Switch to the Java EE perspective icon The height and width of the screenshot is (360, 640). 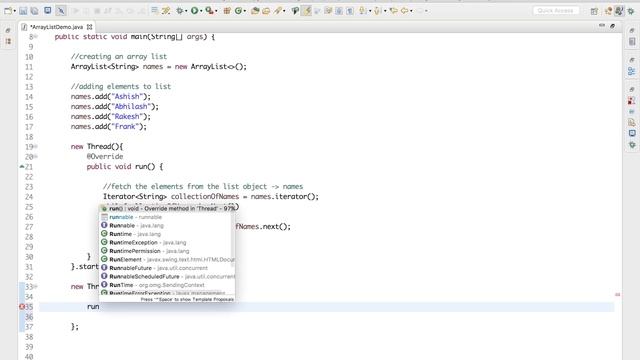pyautogui.click(x=609, y=11)
